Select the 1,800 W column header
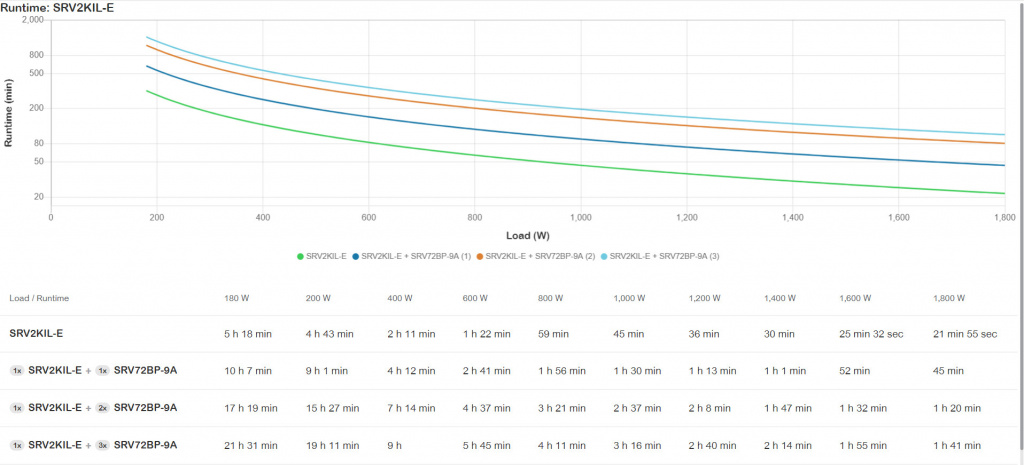The image size is (1024, 465). pyautogui.click(x=949, y=298)
